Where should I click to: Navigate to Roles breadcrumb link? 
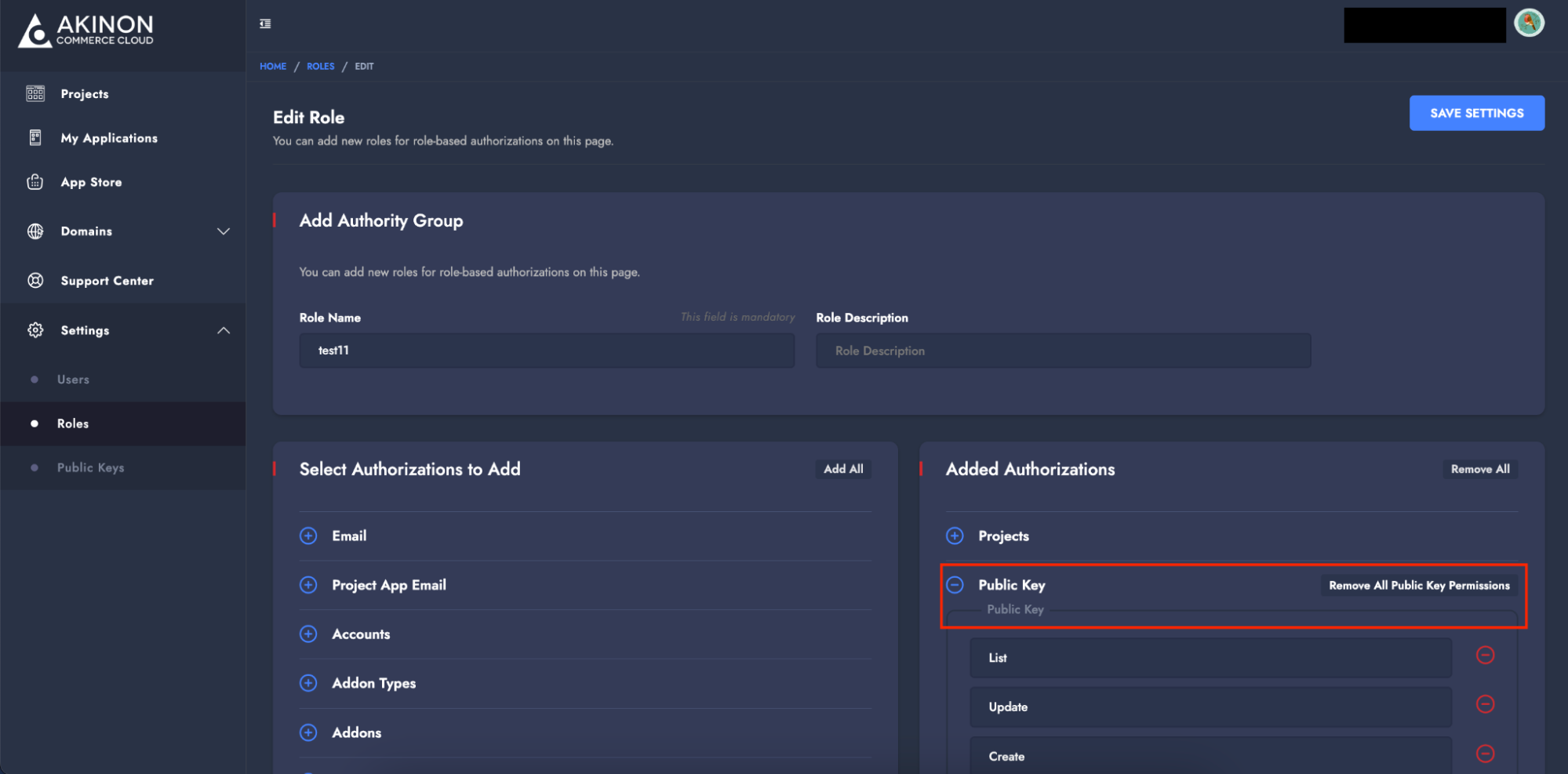pyautogui.click(x=320, y=67)
